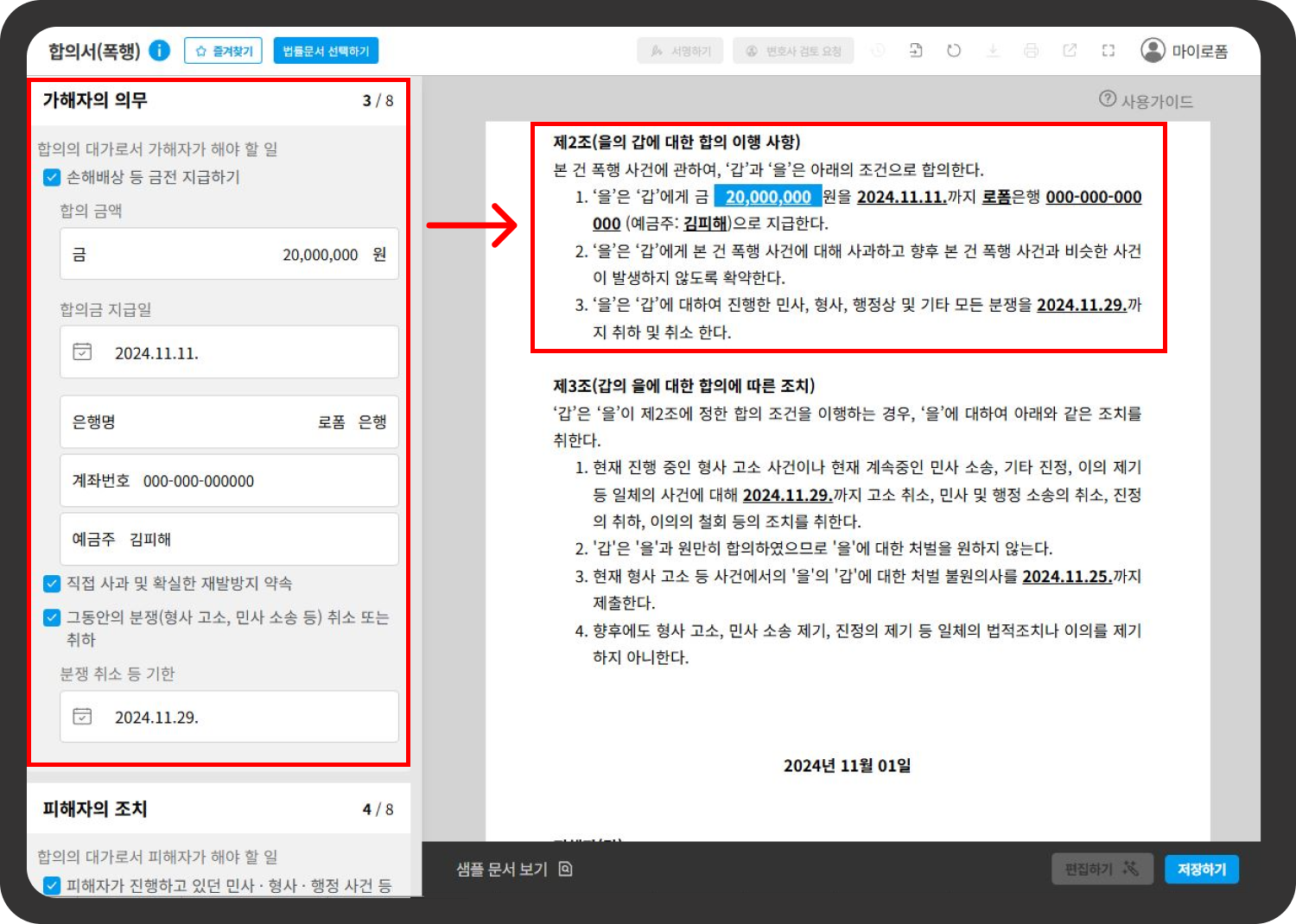Open the 합의금 지급일 date picker 2024.11.11.
This screenshot has height=924, width=1296.
[x=229, y=352]
